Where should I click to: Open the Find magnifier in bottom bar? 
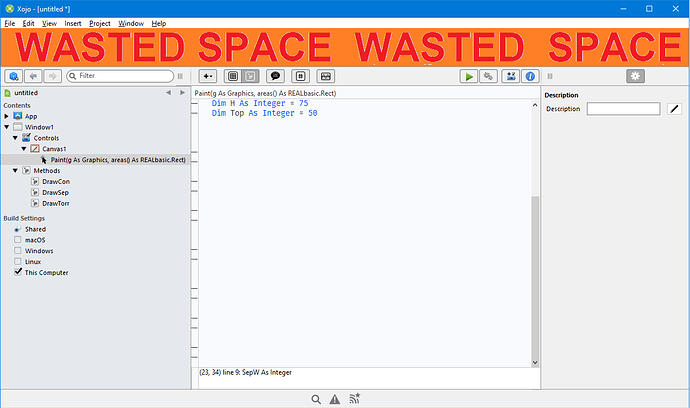point(316,399)
